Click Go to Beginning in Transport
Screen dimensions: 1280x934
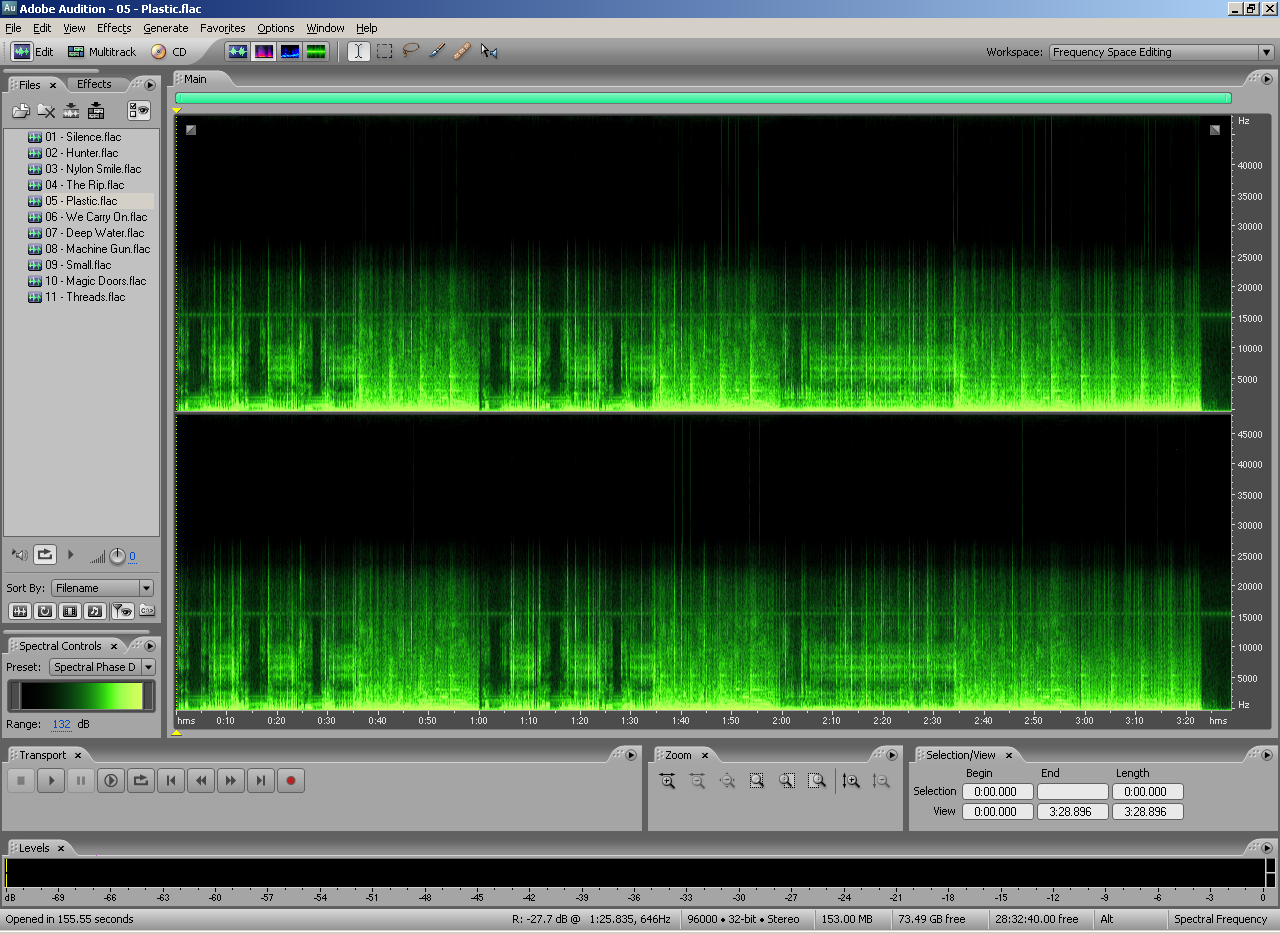(171, 781)
